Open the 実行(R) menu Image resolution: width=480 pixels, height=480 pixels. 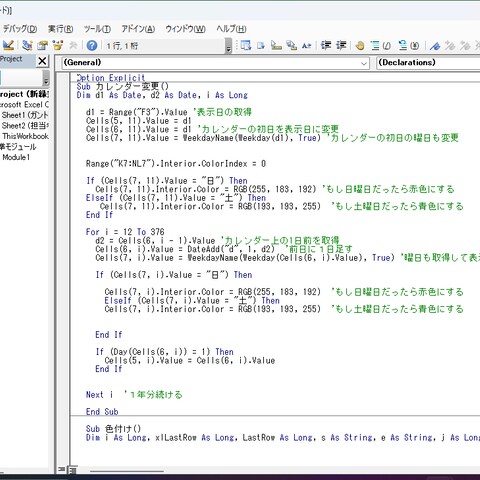pyautogui.click(x=60, y=29)
